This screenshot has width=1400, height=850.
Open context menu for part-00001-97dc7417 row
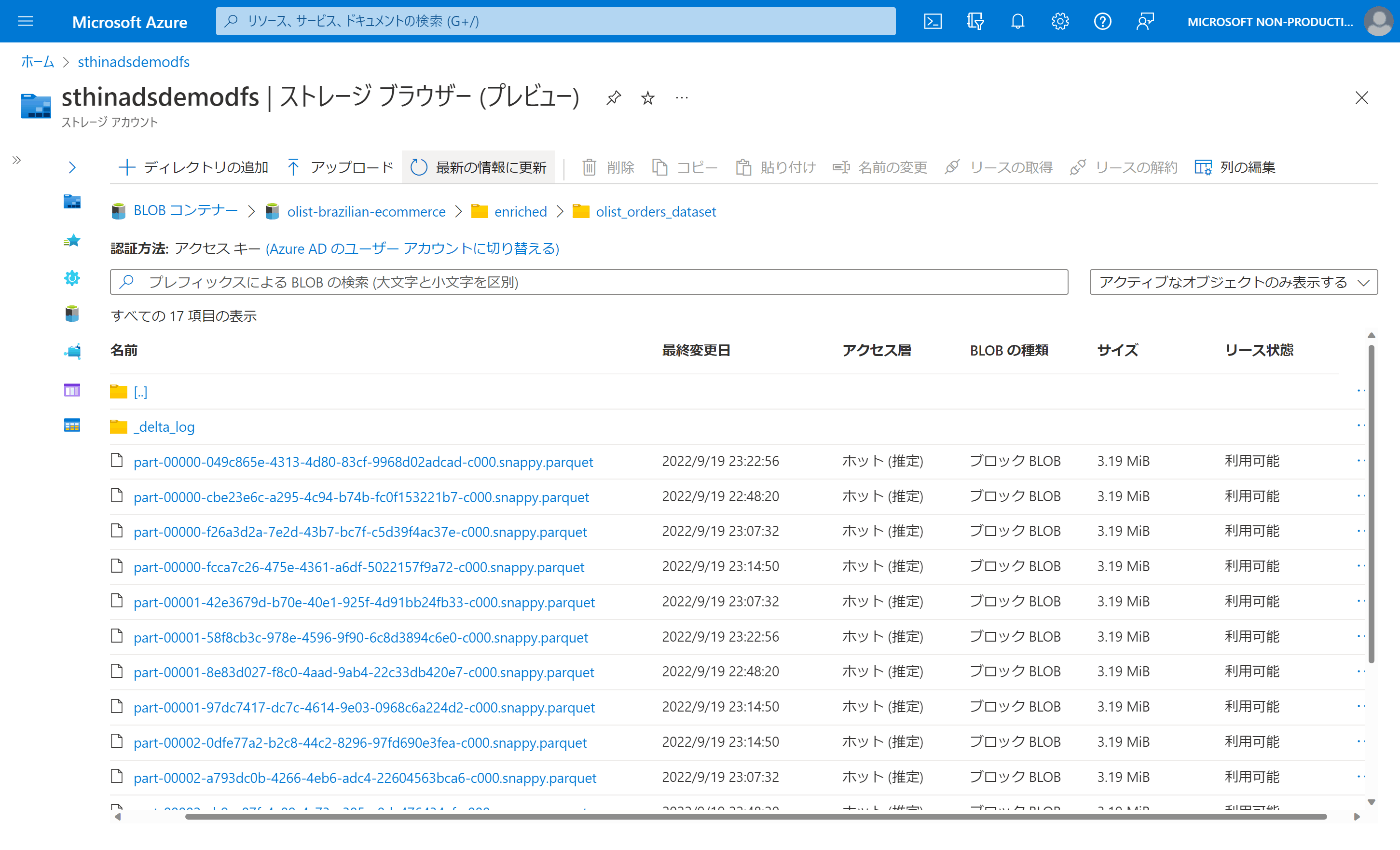click(1360, 706)
